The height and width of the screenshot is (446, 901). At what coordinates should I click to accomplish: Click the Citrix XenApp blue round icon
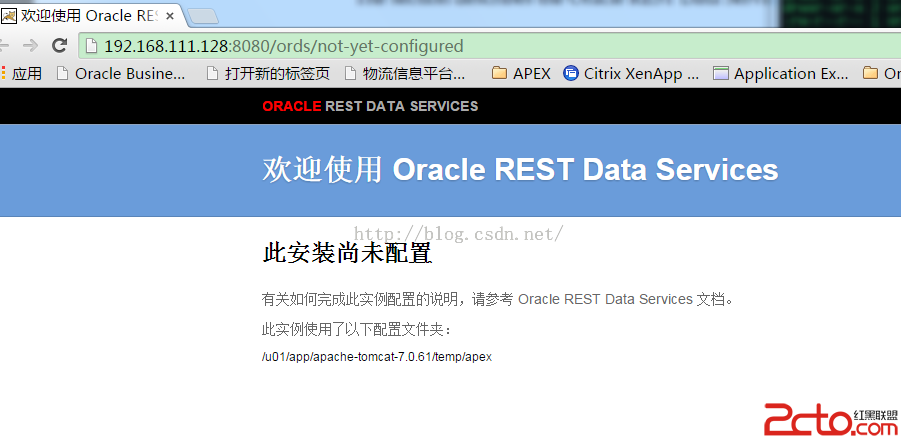click(571, 74)
